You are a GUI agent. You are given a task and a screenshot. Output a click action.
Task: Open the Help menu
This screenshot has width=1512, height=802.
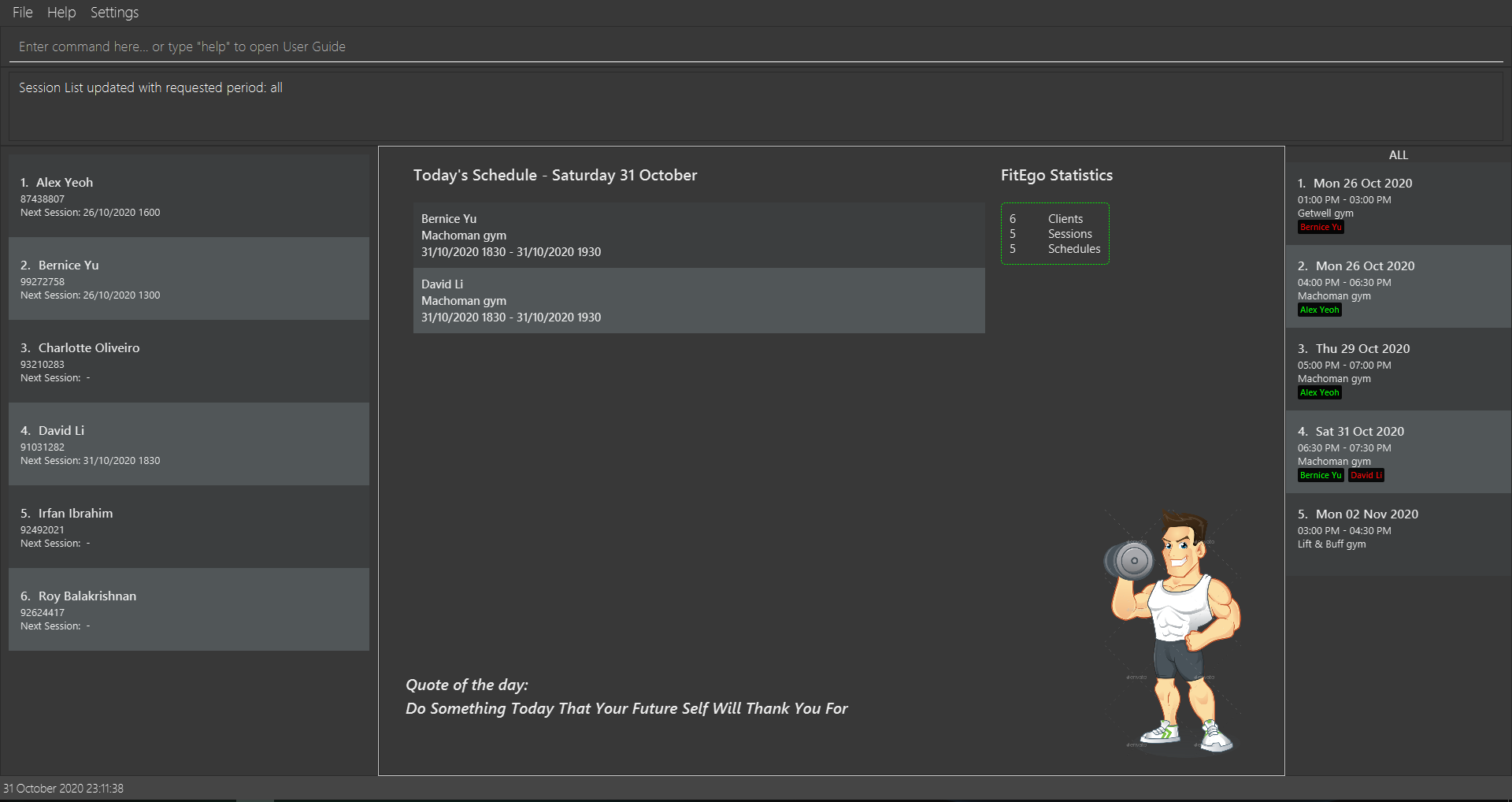[61, 13]
